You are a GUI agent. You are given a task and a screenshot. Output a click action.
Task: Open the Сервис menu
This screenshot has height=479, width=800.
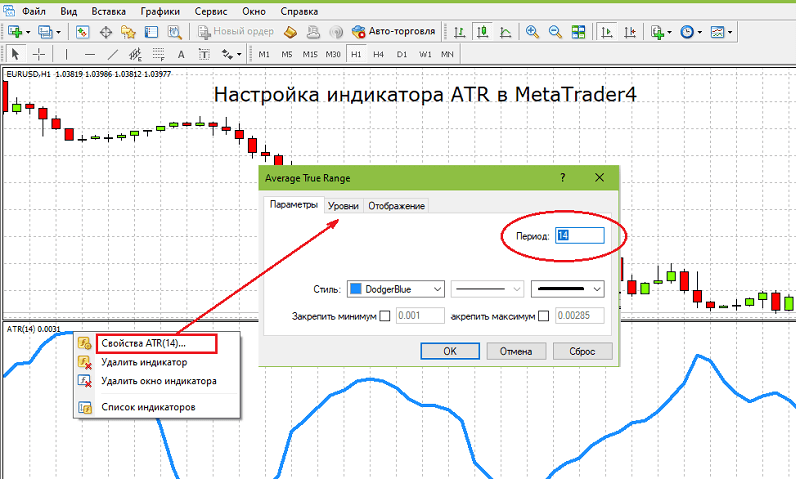pos(211,11)
